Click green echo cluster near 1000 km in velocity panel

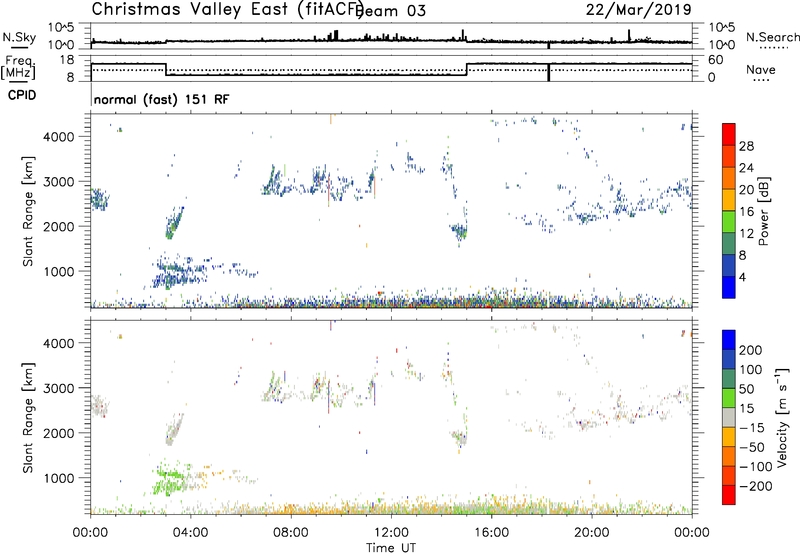pos(170,479)
